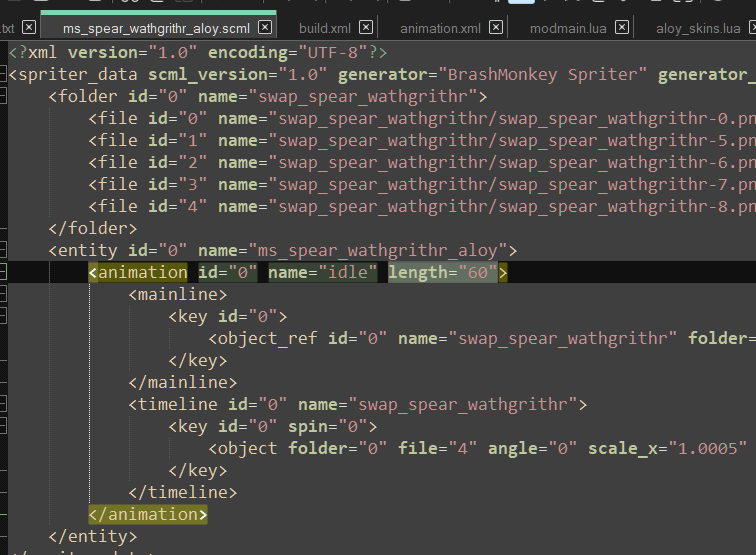756x555 pixels.
Task: Click the length="60" attribute text
Action: (442, 272)
